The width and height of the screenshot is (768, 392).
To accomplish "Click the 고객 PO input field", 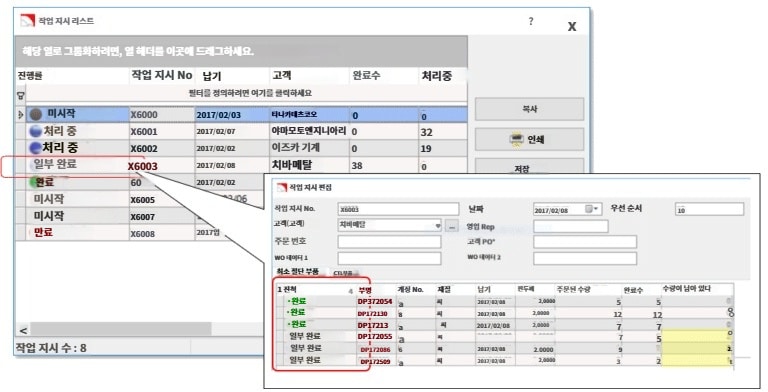I will pyautogui.click(x=585, y=242).
